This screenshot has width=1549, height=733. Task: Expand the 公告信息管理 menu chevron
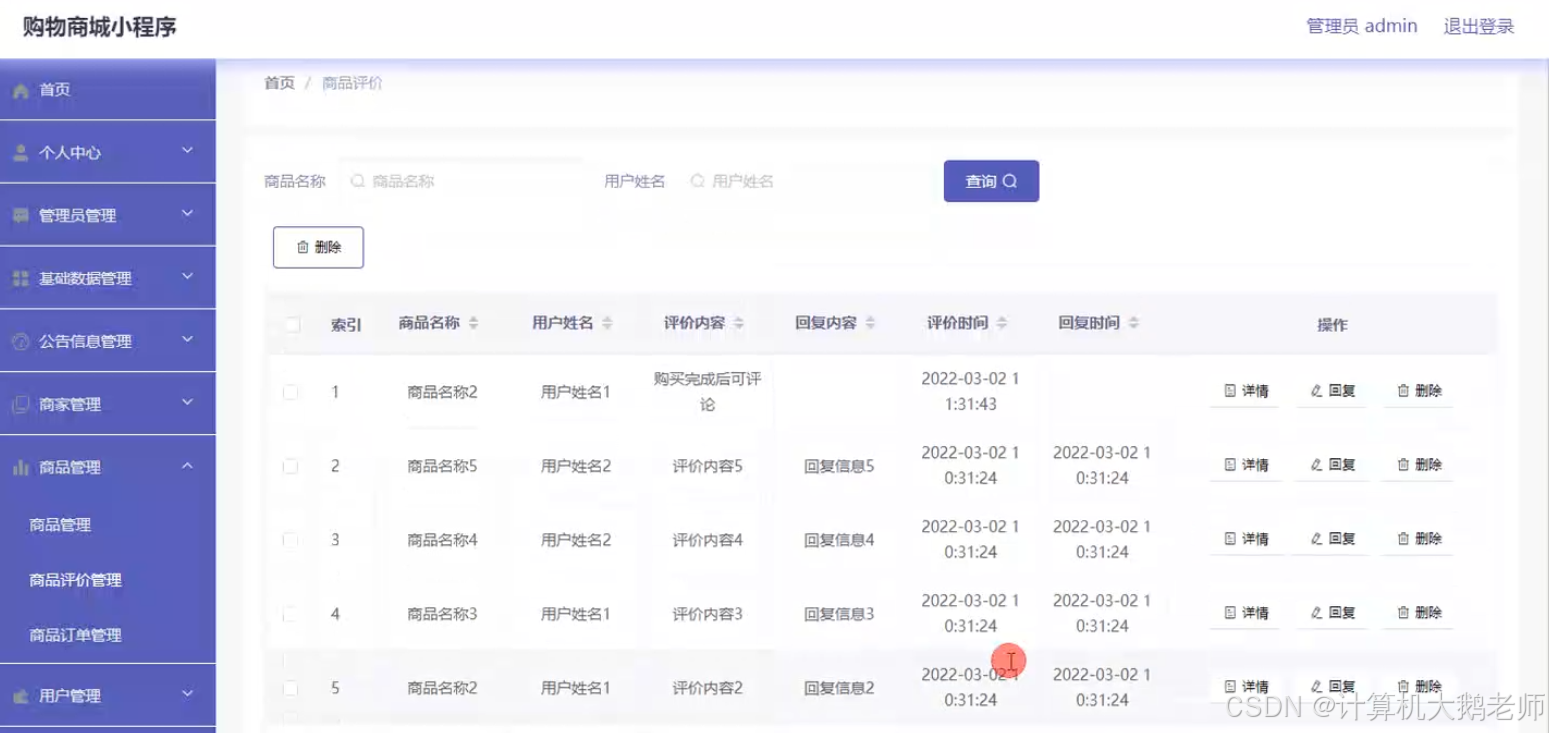click(x=187, y=340)
